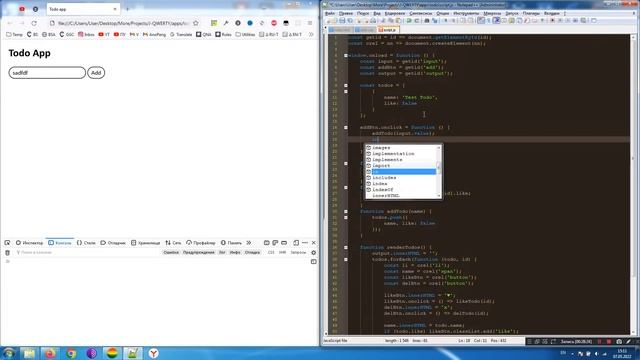The image size is (640, 360).
Task: Click the wrench extension icon in browser toolbar
Action: pyautogui.click(x=226, y=23)
